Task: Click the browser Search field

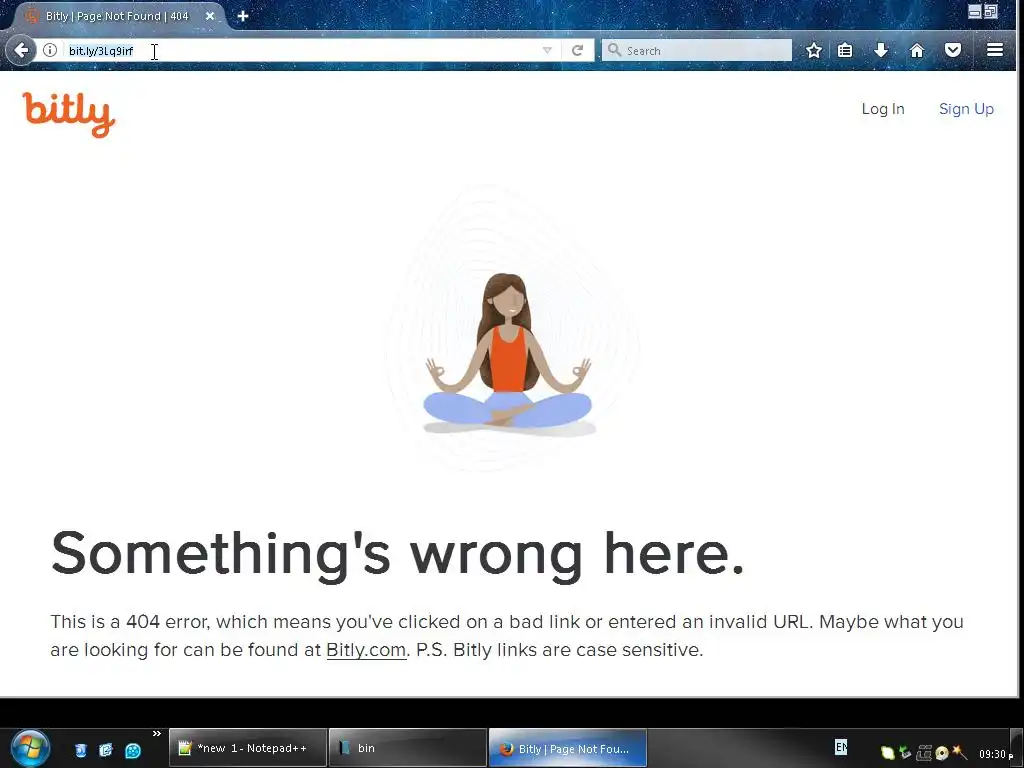Action: 697,50
